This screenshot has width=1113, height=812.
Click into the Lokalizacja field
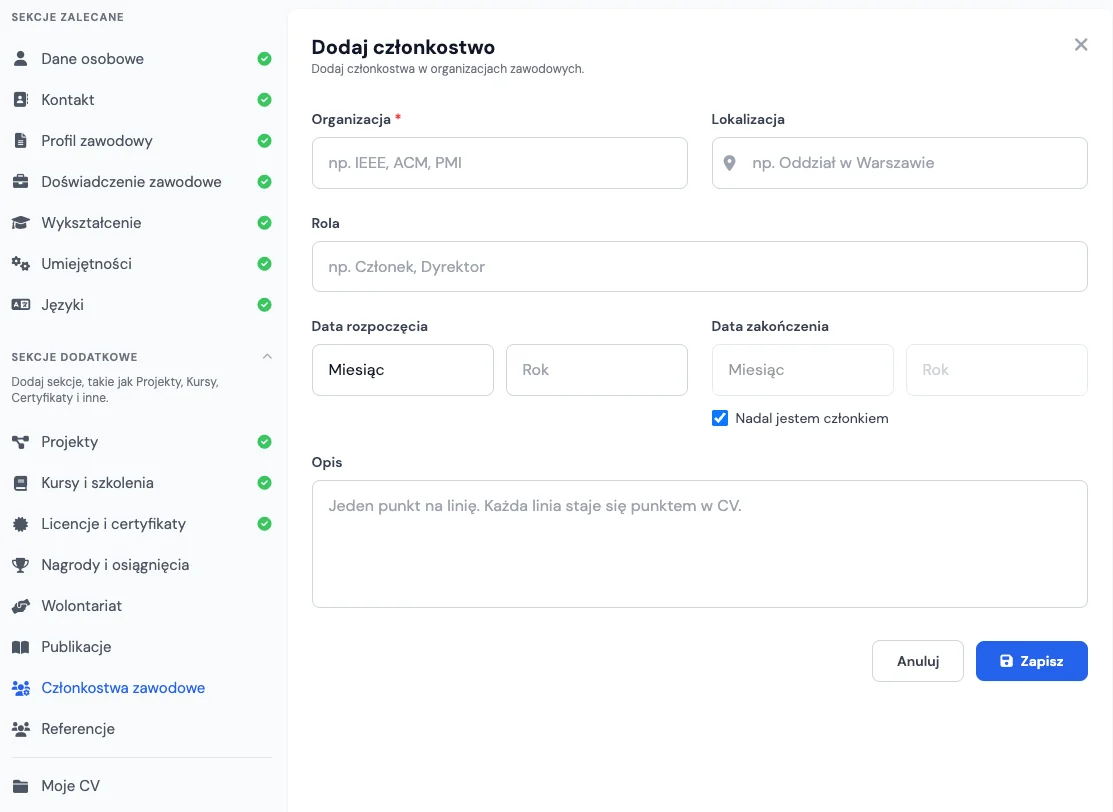[x=899, y=163]
